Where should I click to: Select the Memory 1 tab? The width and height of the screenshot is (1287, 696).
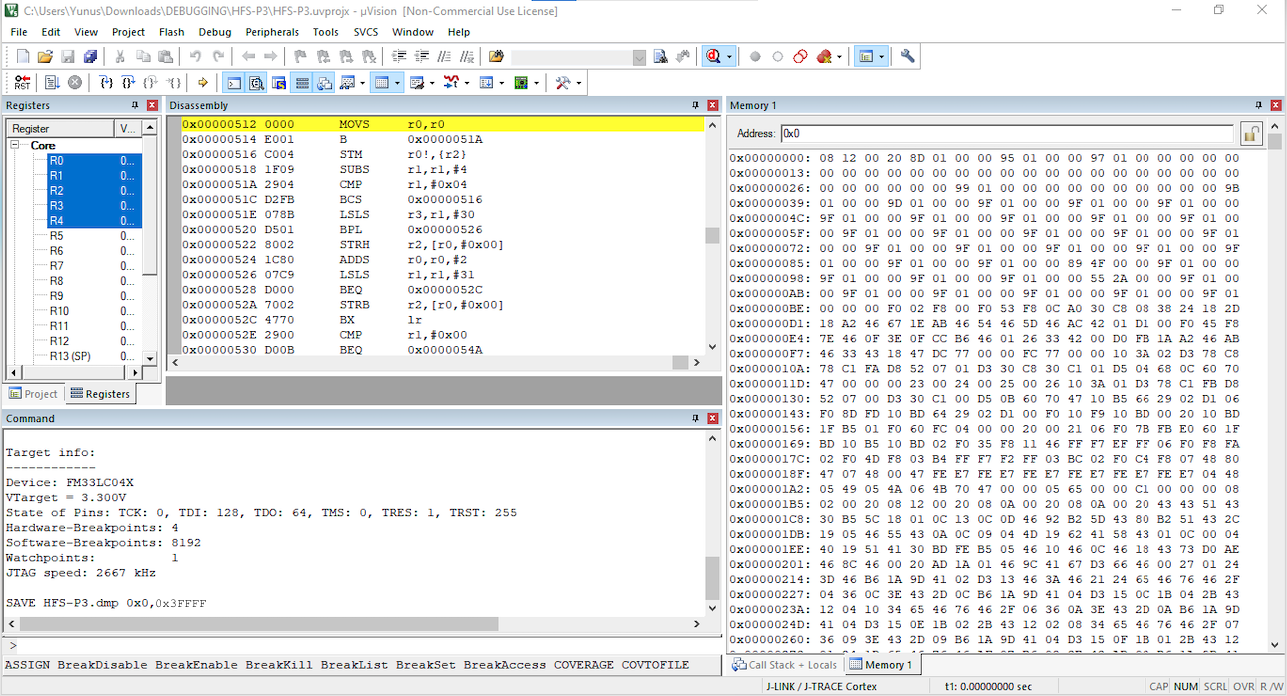(x=881, y=665)
